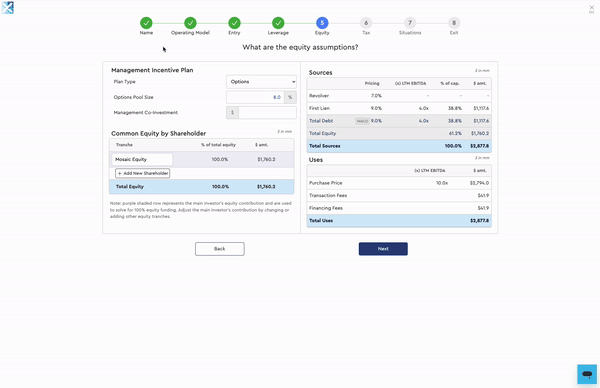Click the Total Sources row label
This screenshot has width=600, height=388.
pos(324,146)
